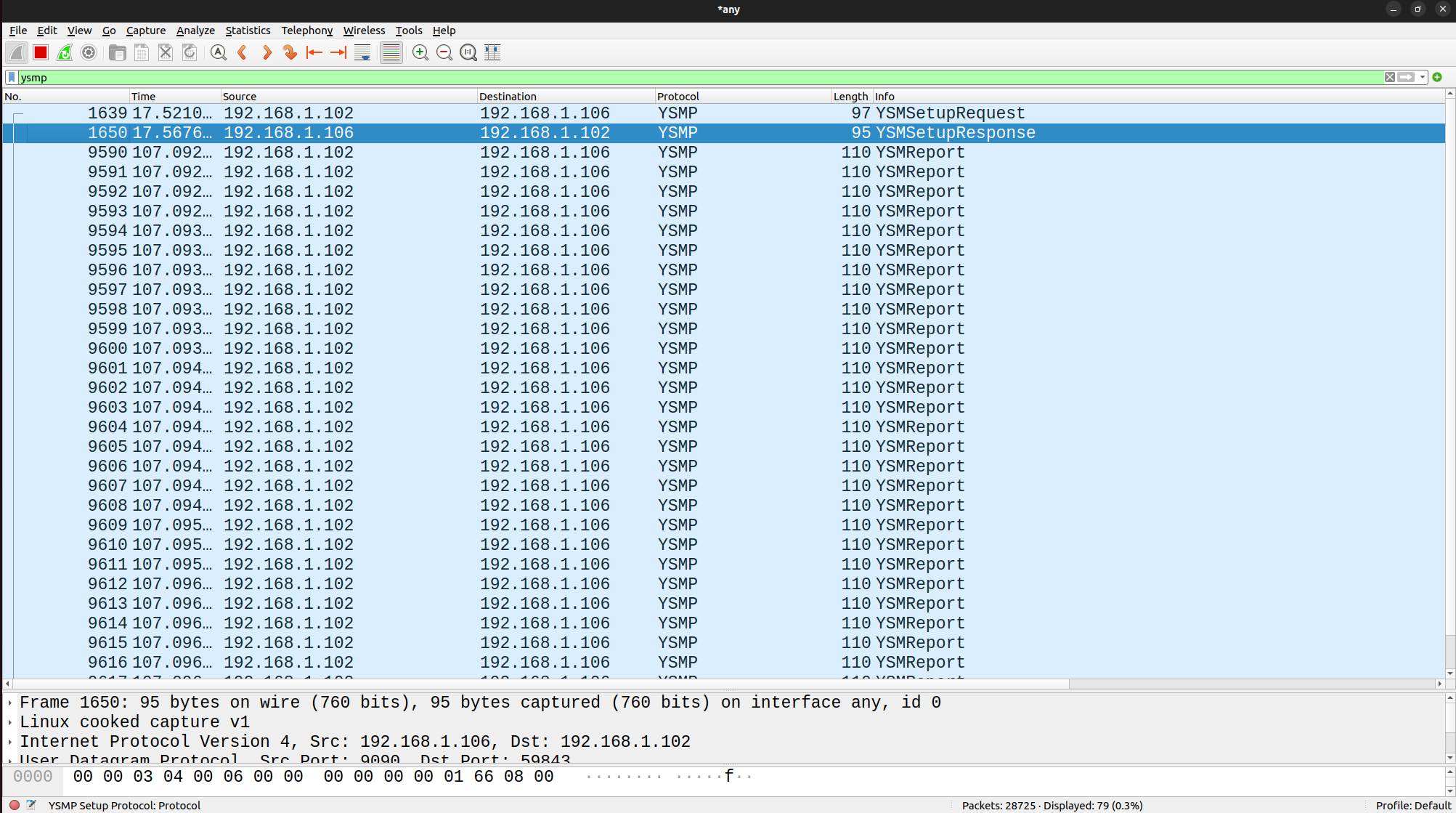This screenshot has width=1456, height=813.
Task: Go back to previous packet arrow
Action: pyautogui.click(x=243, y=52)
